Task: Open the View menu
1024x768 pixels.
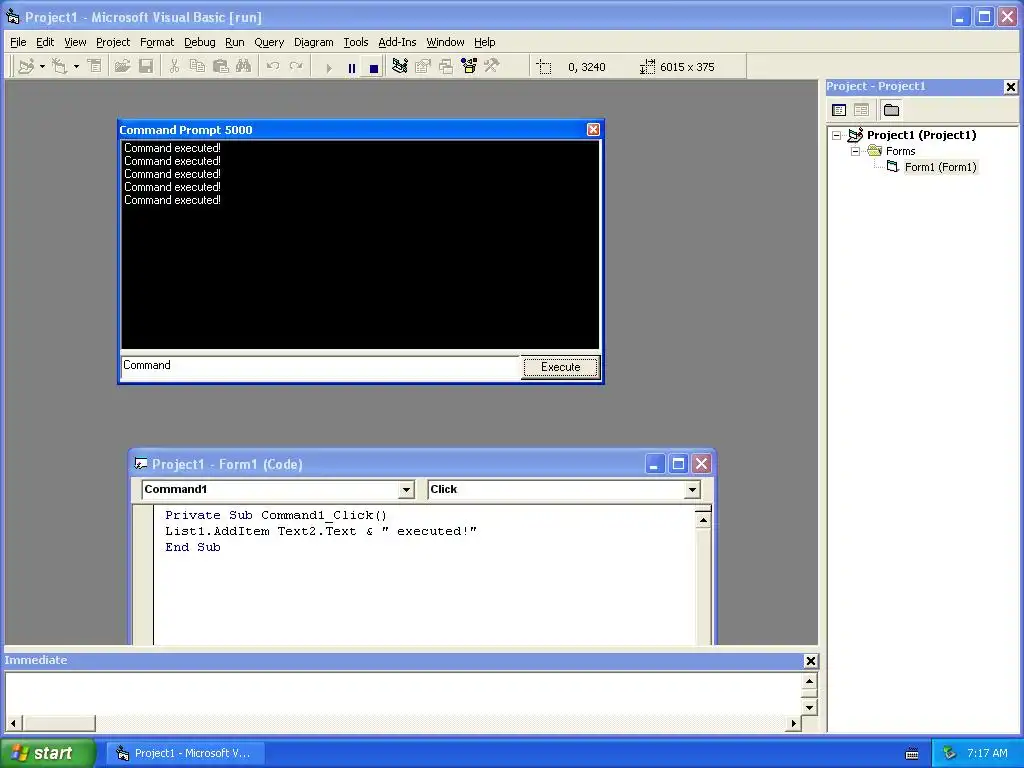Action: coord(75,42)
